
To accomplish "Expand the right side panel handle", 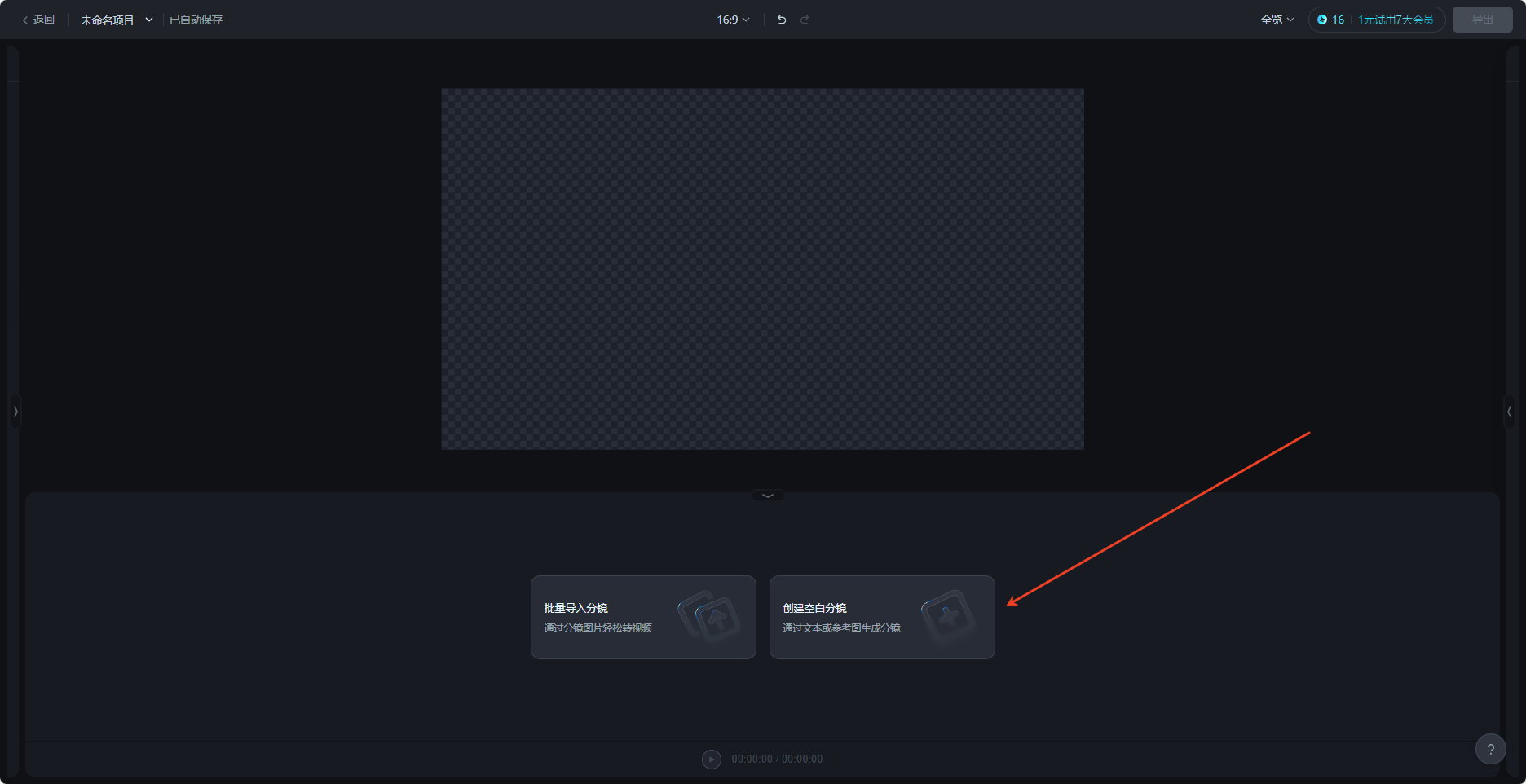I will pyautogui.click(x=1509, y=412).
